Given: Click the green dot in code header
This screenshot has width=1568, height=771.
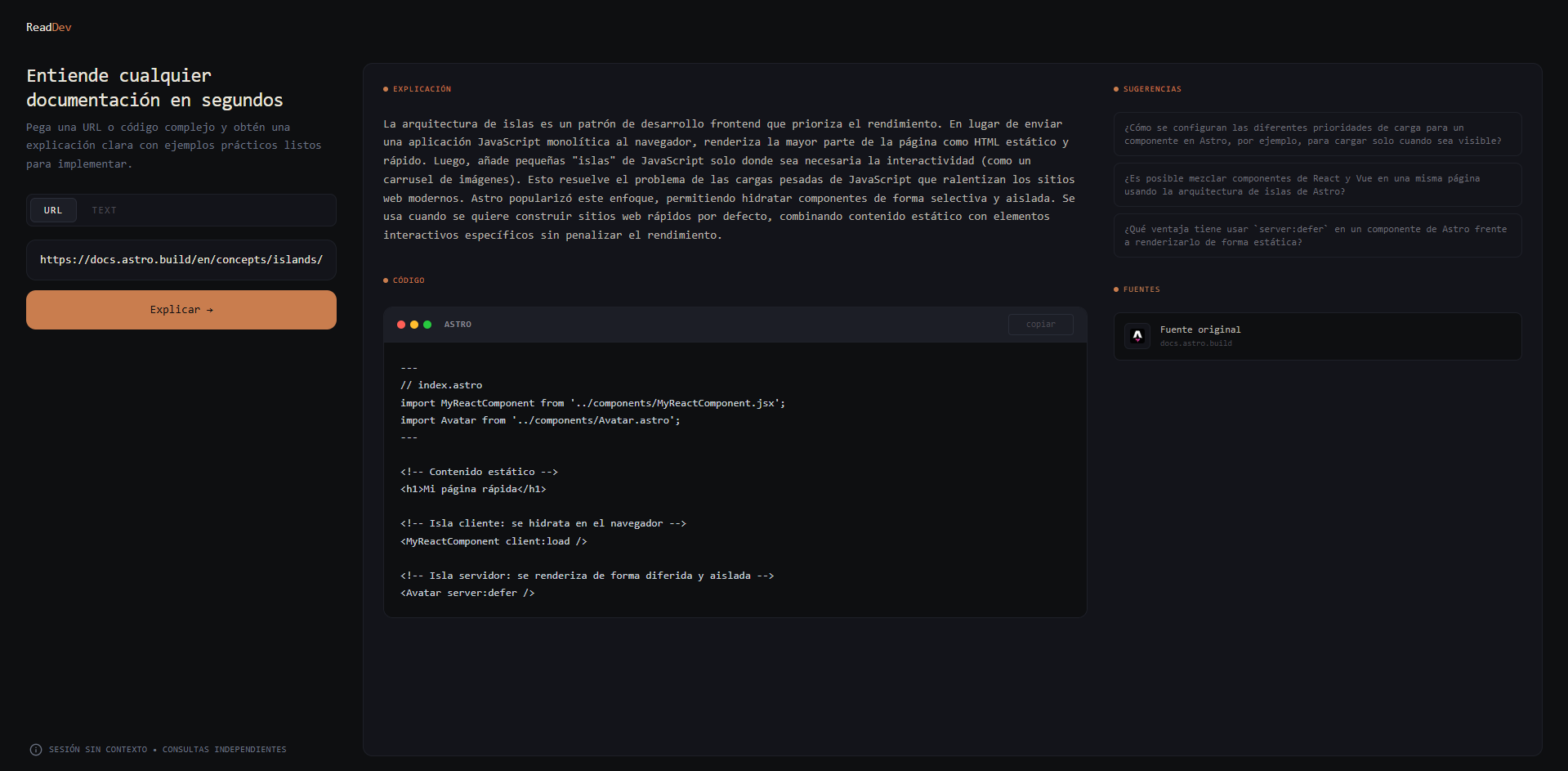Looking at the screenshot, I should [x=427, y=325].
